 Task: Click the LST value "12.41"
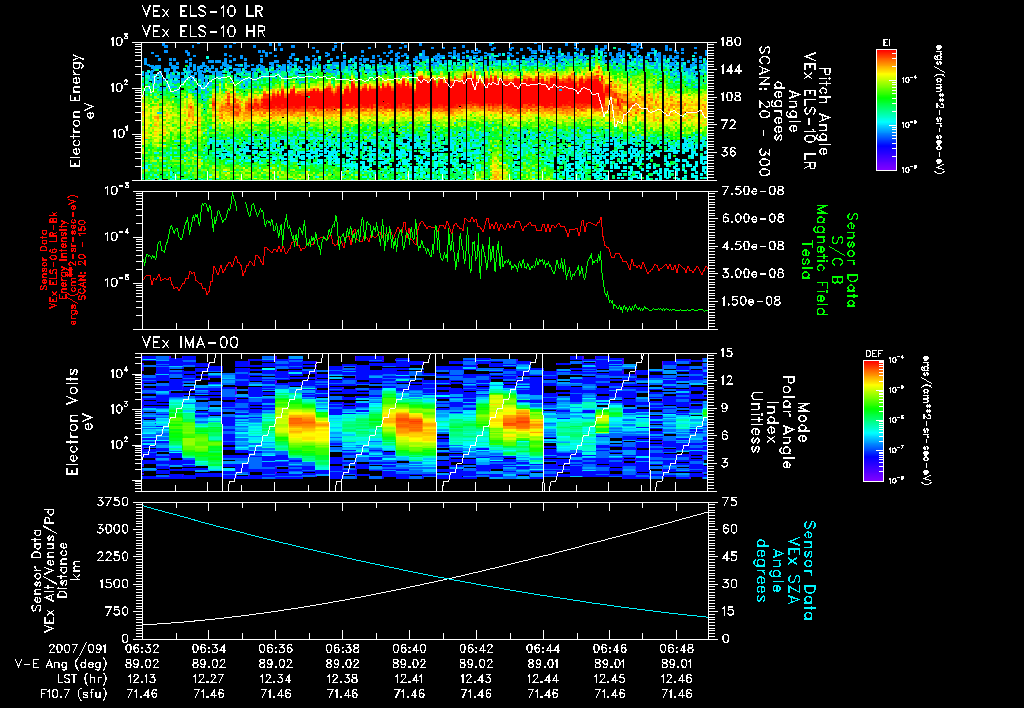coord(409,679)
